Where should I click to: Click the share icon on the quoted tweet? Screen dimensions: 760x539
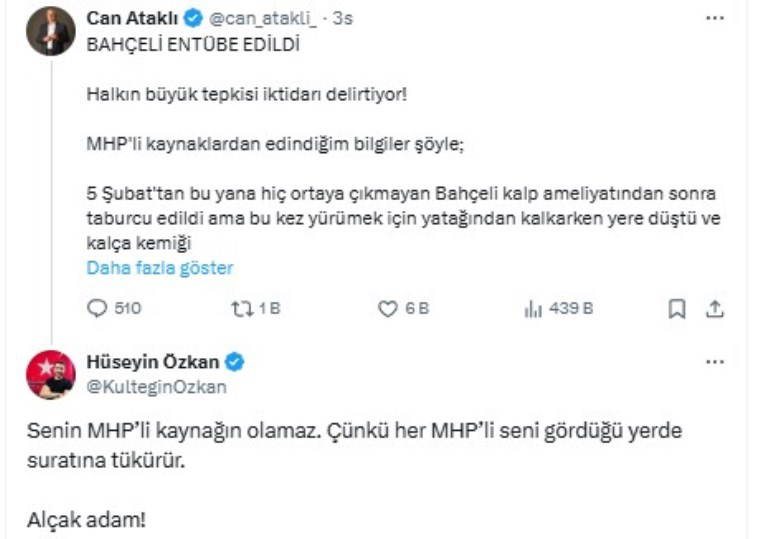pos(714,309)
